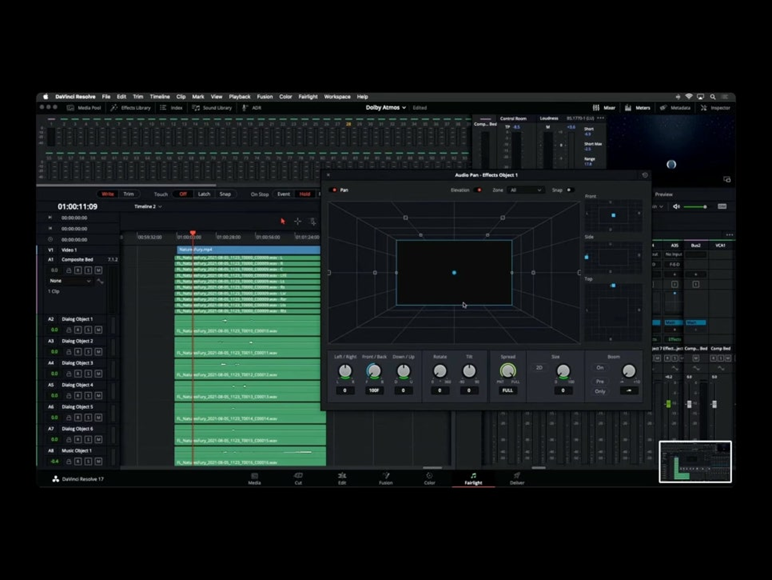The image size is (772, 580).
Task: Expand the Timeline 2 dropdown
Action: click(148, 206)
